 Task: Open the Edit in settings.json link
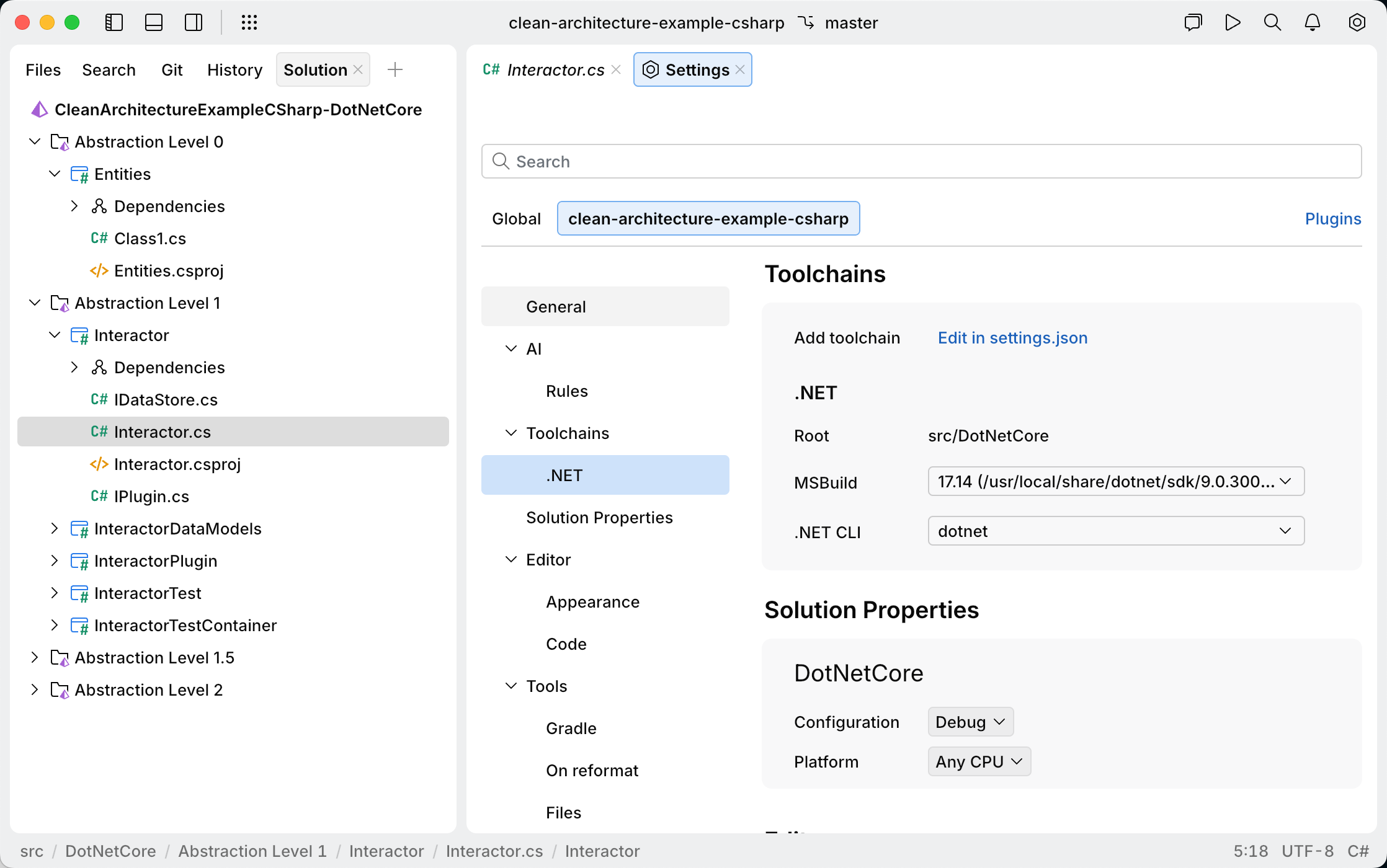click(x=1012, y=338)
